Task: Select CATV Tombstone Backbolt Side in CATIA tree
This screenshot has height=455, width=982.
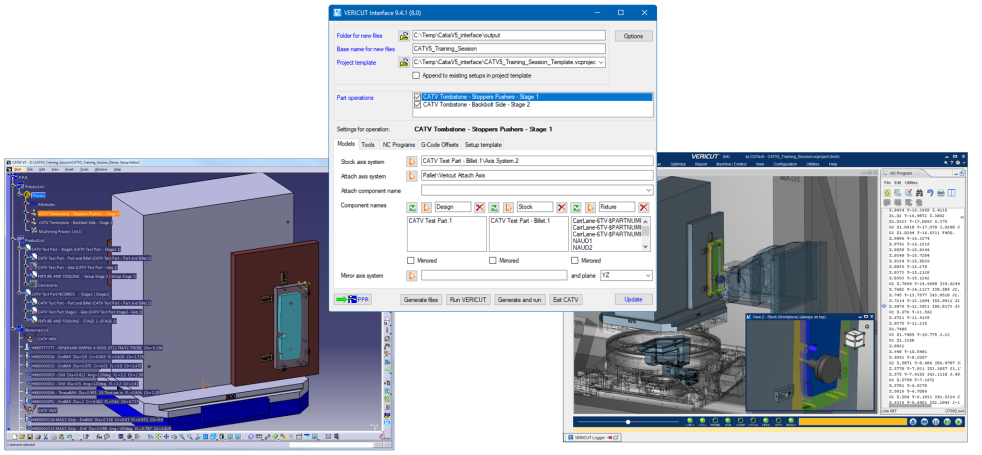Action: [75, 222]
